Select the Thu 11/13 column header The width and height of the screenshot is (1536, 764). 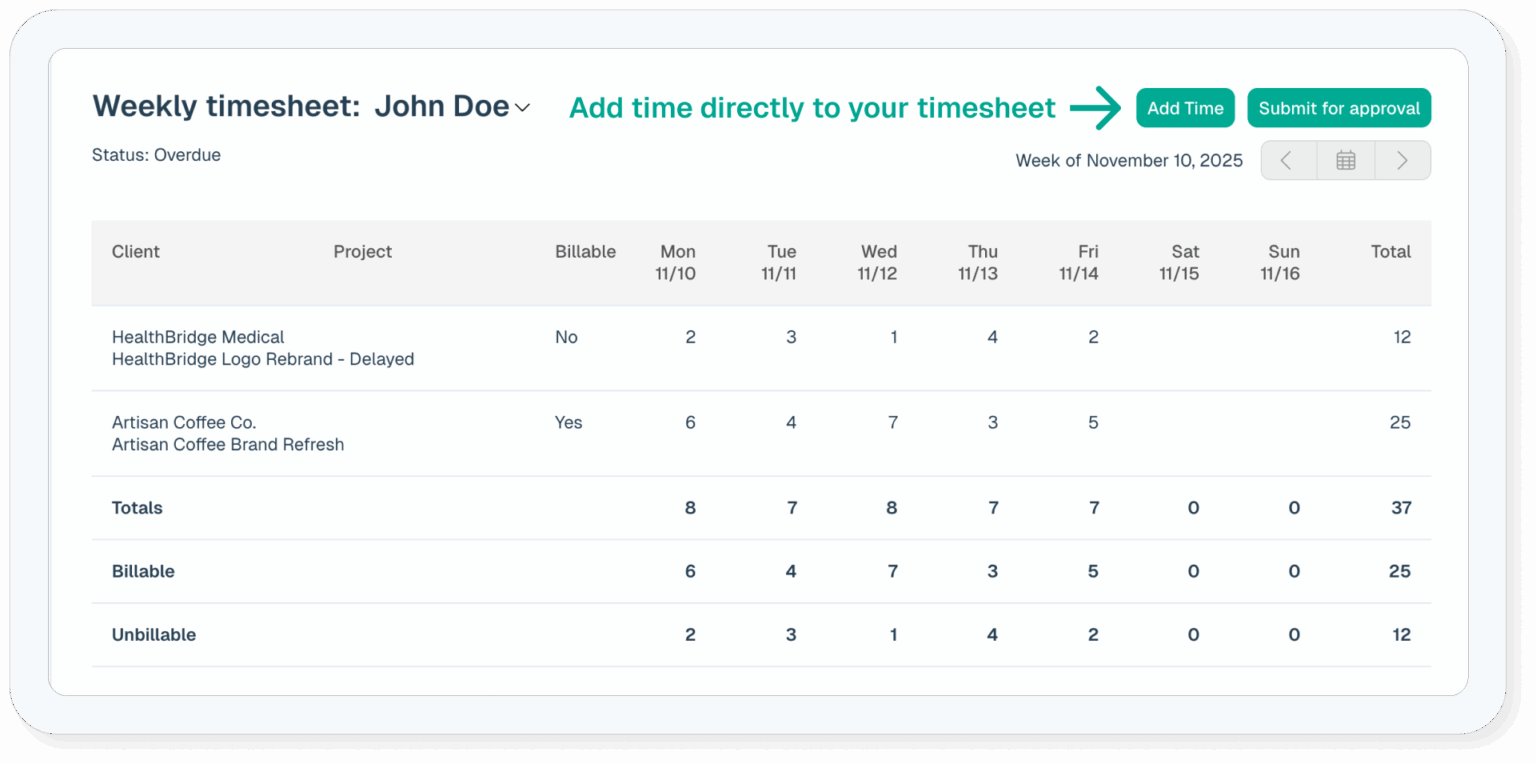[979, 263]
